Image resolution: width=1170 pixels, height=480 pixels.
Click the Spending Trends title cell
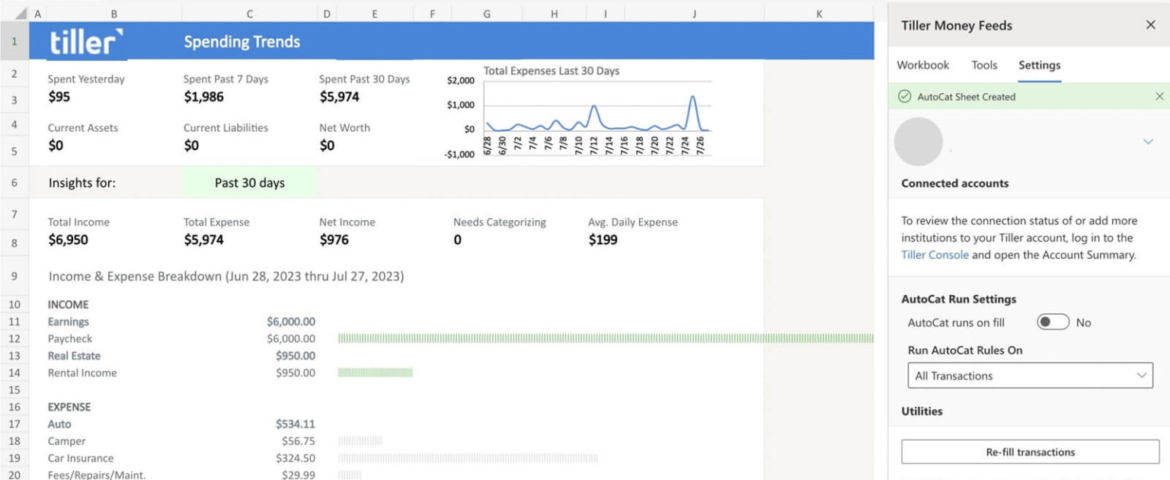[x=242, y=42]
